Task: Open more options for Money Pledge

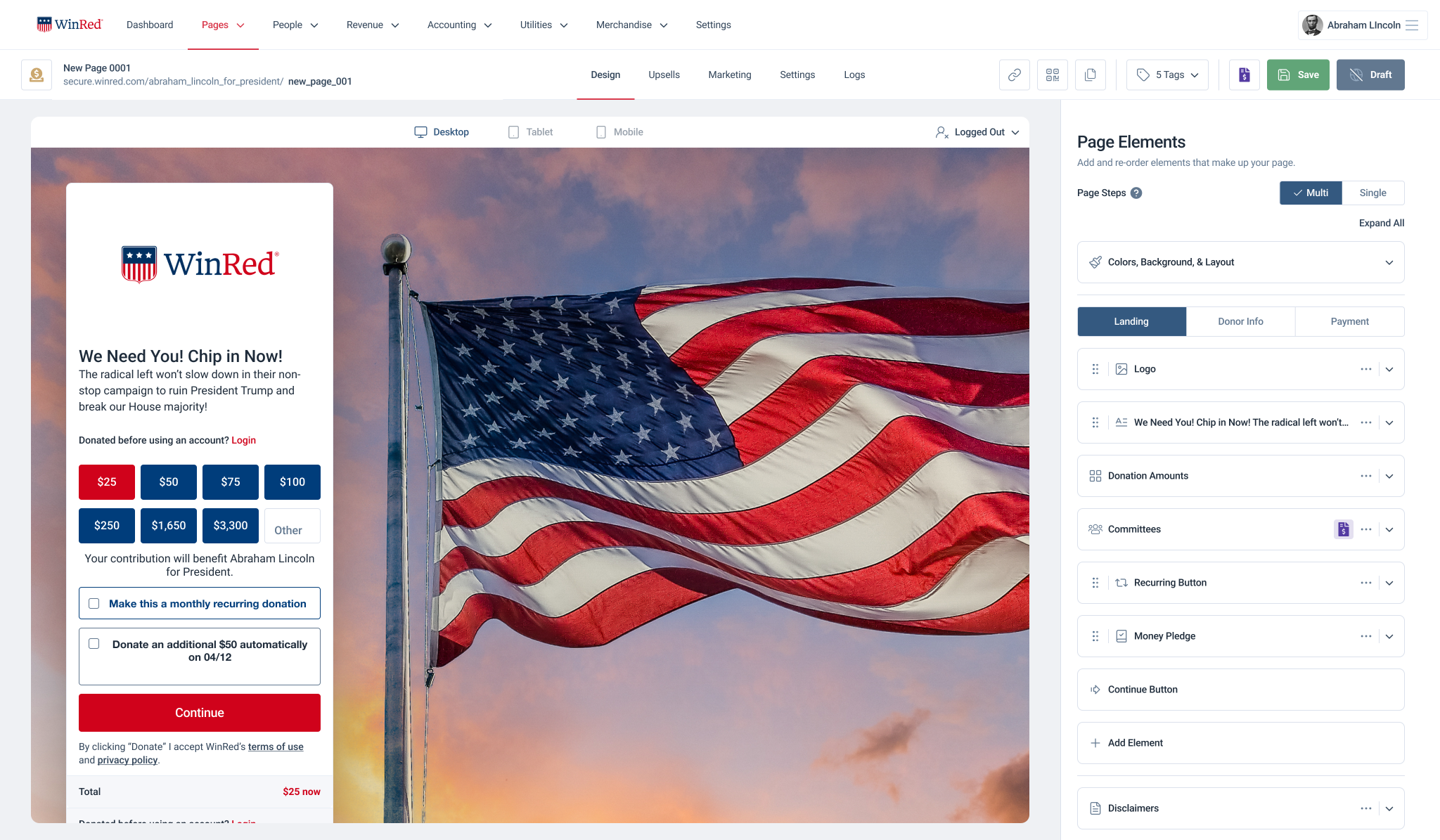Action: point(1365,636)
